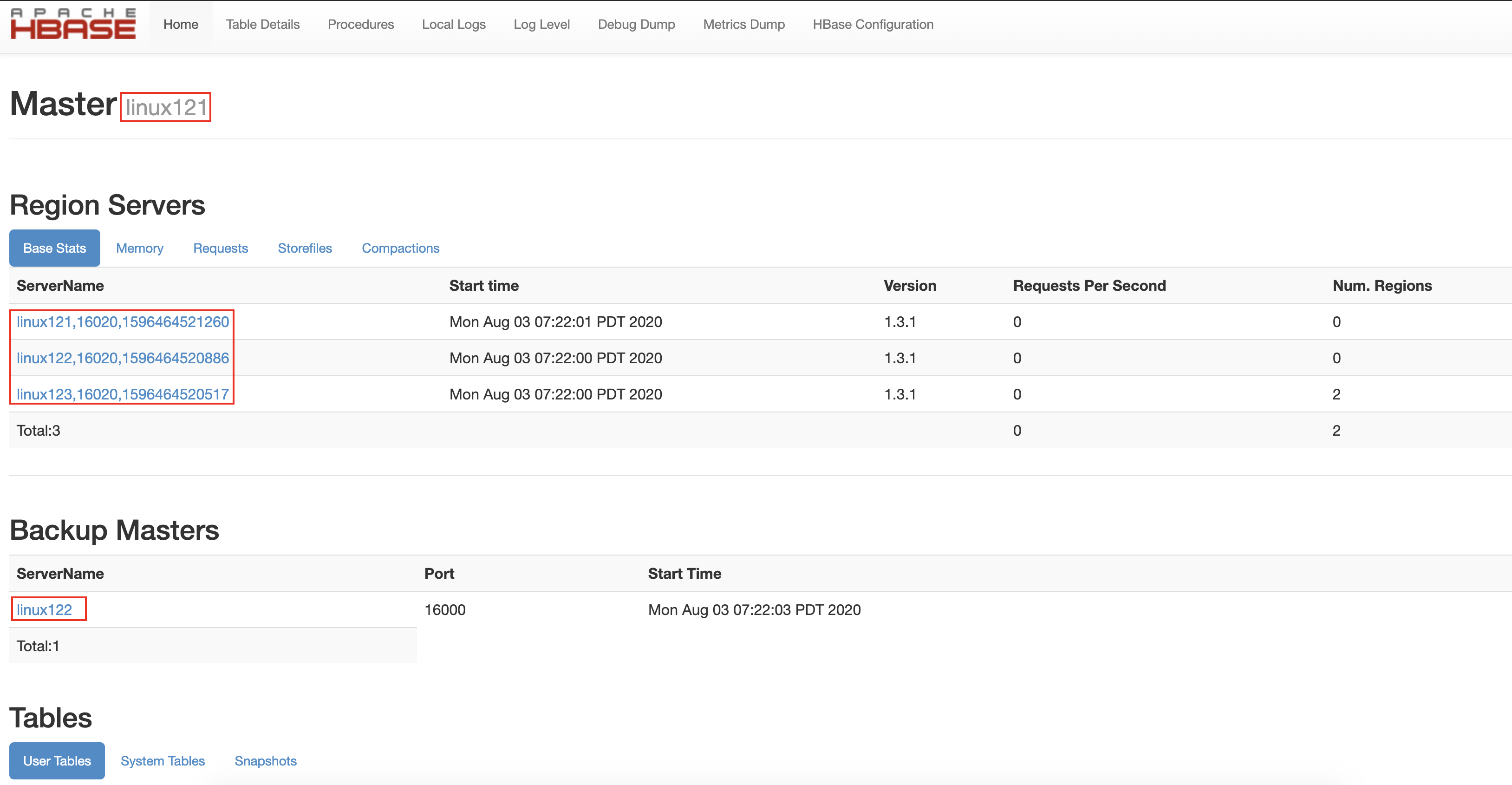The image size is (1512, 785).
Task: Click master hostname linux121 in heading
Action: (x=166, y=107)
